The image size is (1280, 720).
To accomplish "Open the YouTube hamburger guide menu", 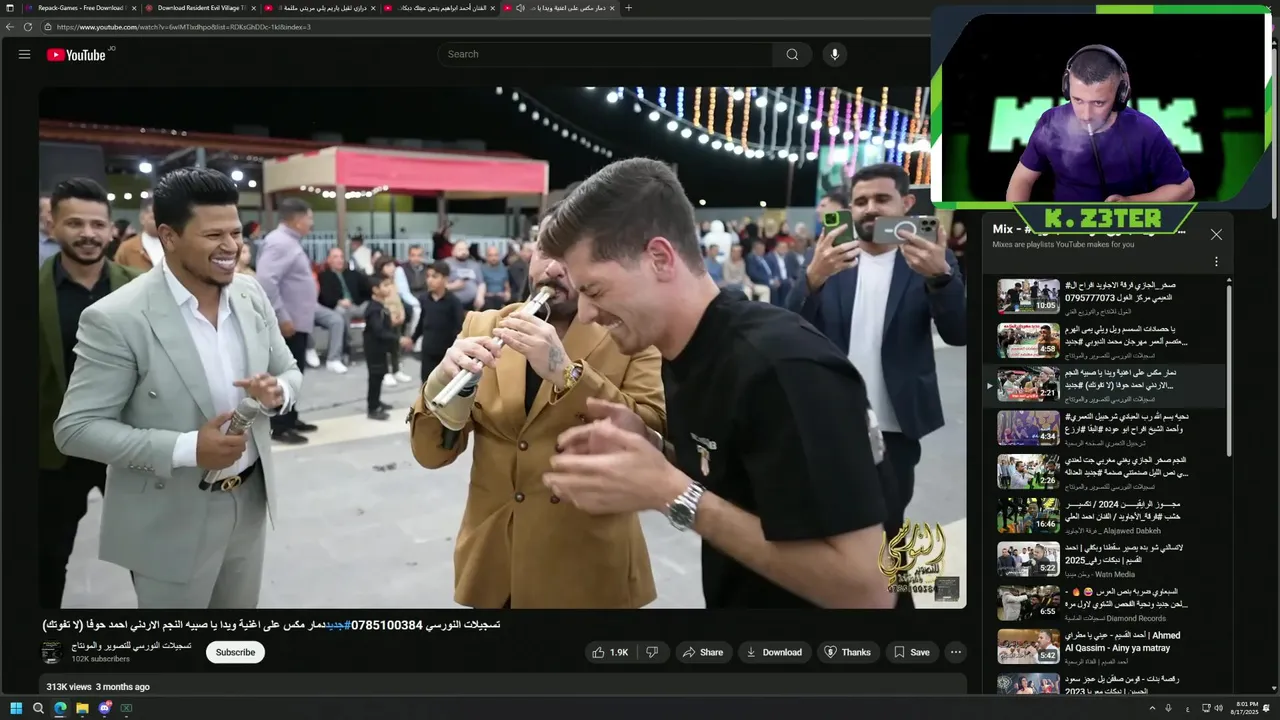I will click(x=24, y=55).
